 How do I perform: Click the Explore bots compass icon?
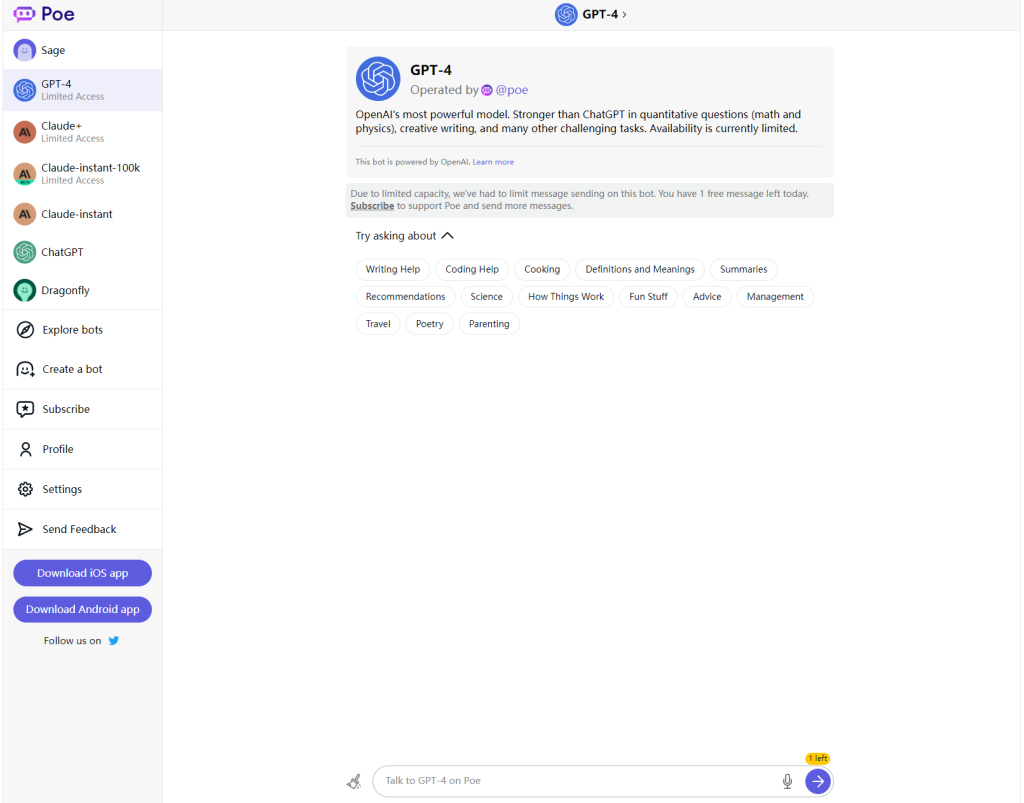[25, 330]
